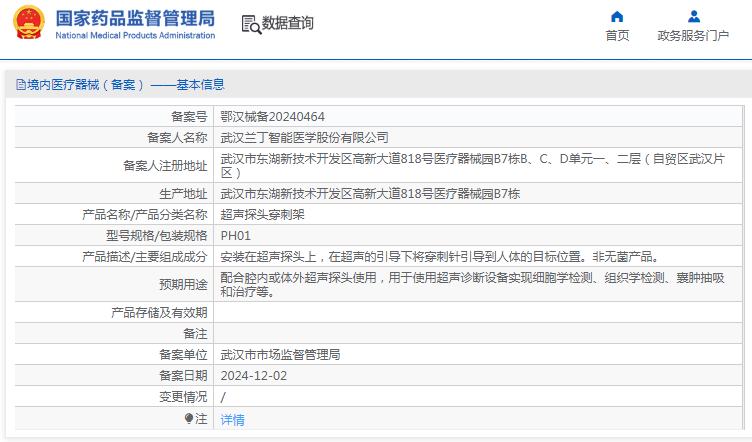Select product name 超声探头穿刺架
This screenshot has width=752, height=442.
click(x=262, y=215)
